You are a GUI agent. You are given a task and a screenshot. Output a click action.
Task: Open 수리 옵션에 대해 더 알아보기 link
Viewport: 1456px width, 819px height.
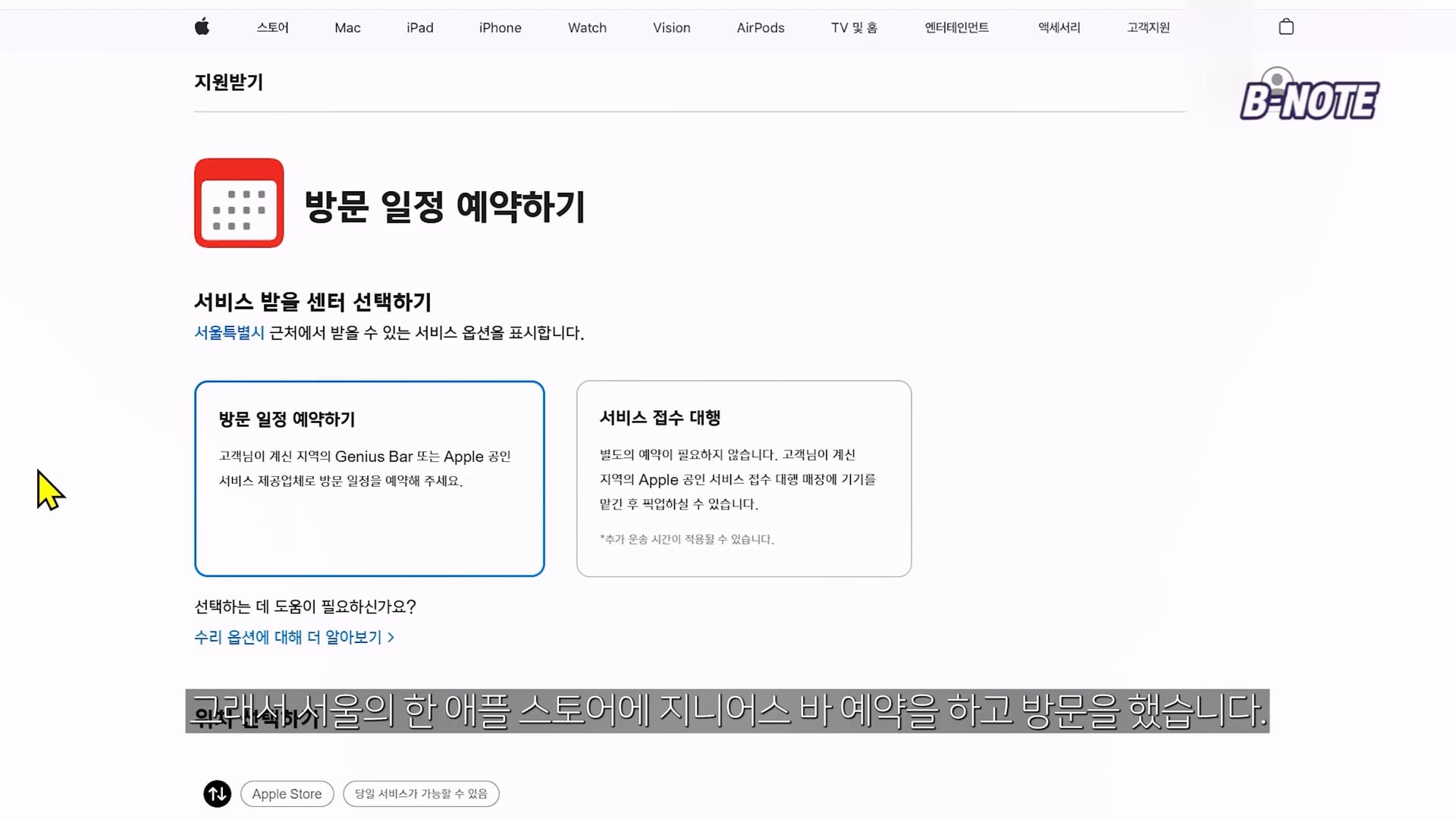point(294,637)
